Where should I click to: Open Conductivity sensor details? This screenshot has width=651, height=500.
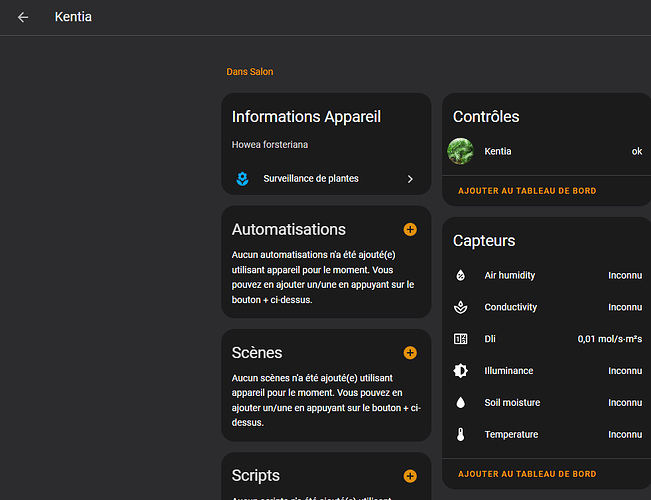point(546,307)
